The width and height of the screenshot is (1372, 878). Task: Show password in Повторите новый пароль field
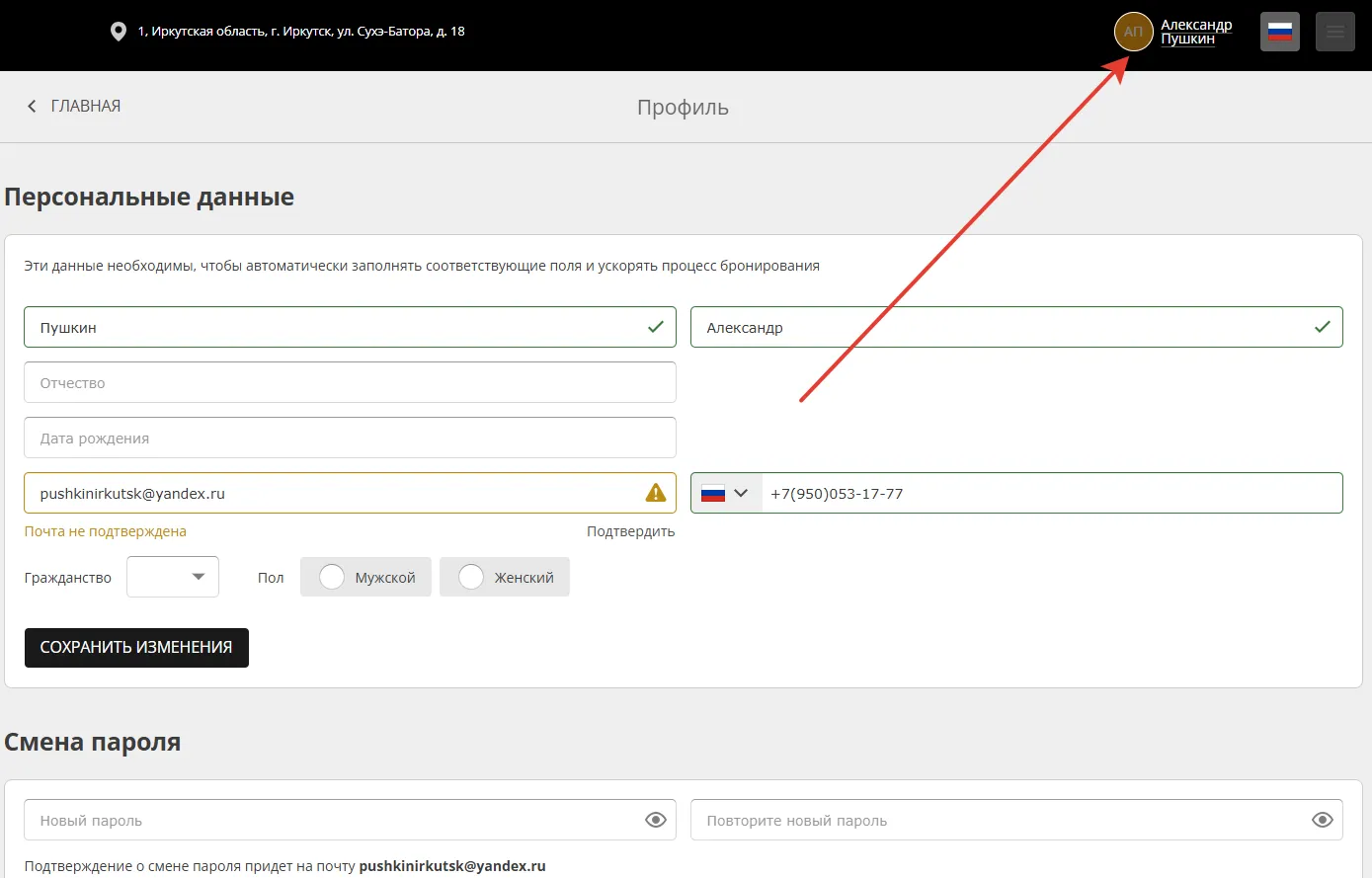[x=1322, y=820]
